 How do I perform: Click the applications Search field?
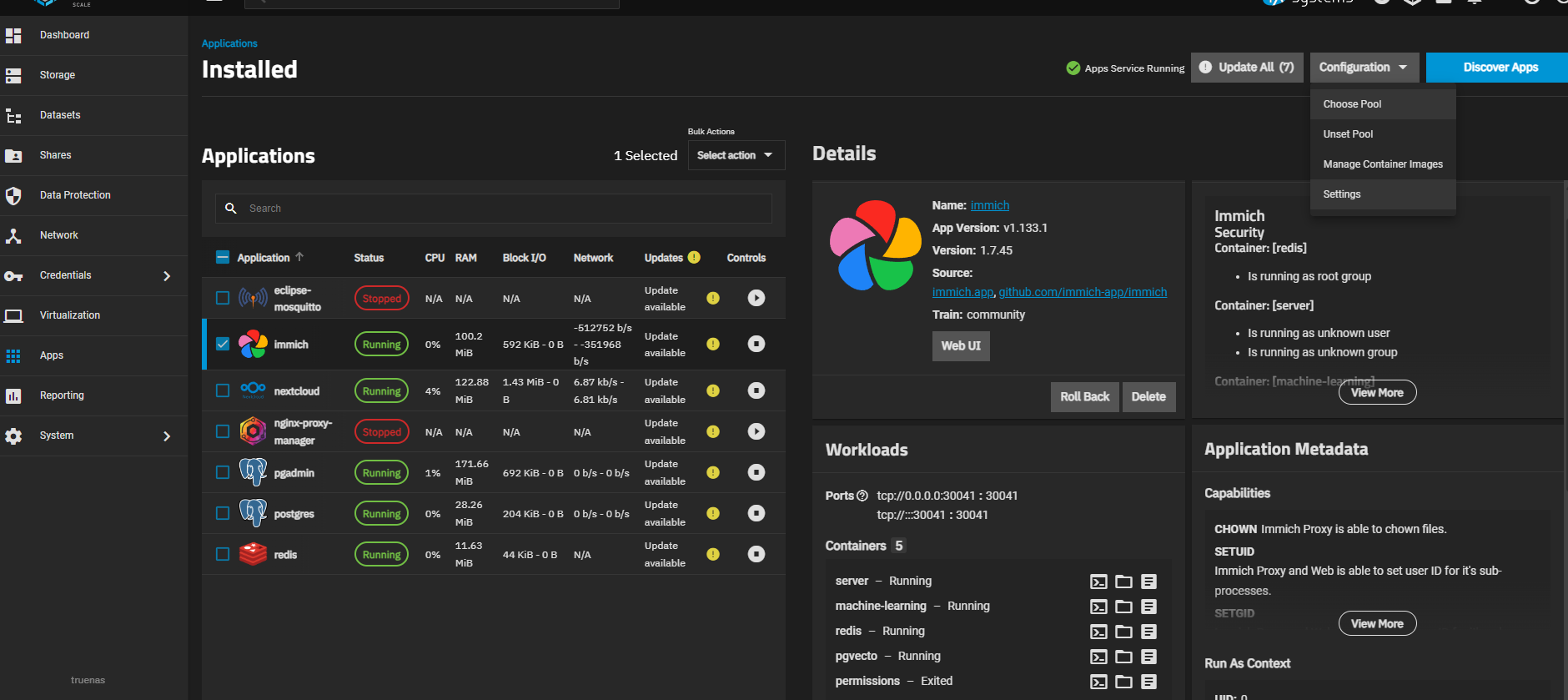tap(500, 209)
